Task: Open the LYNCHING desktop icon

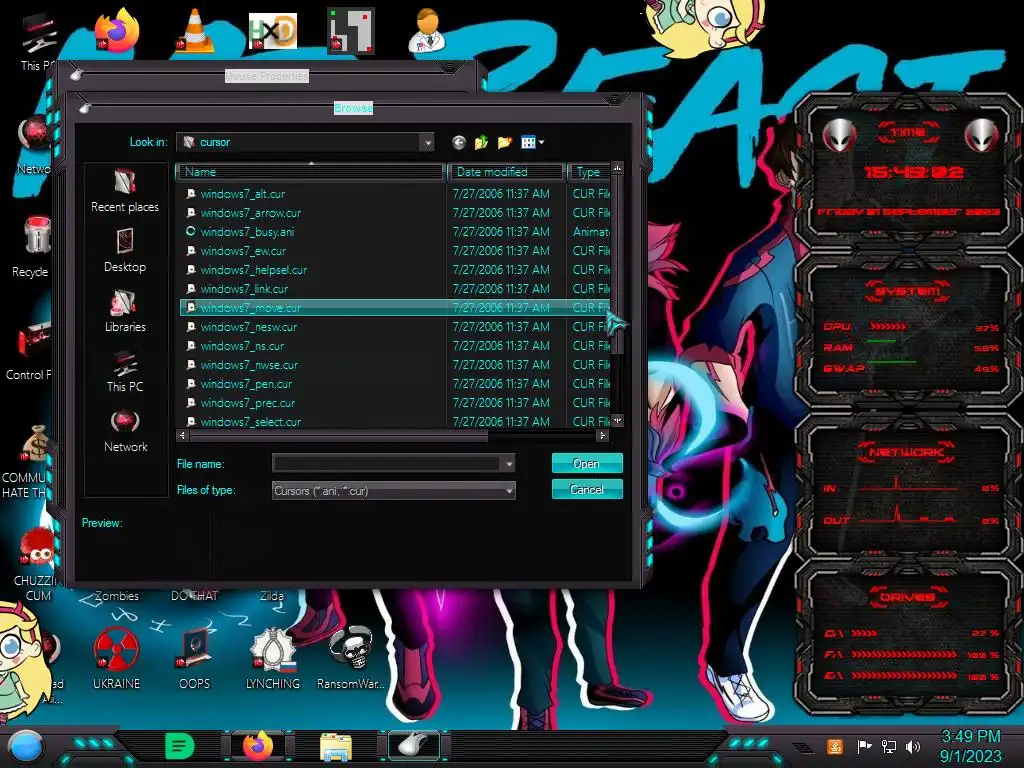Action: coord(273,658)
